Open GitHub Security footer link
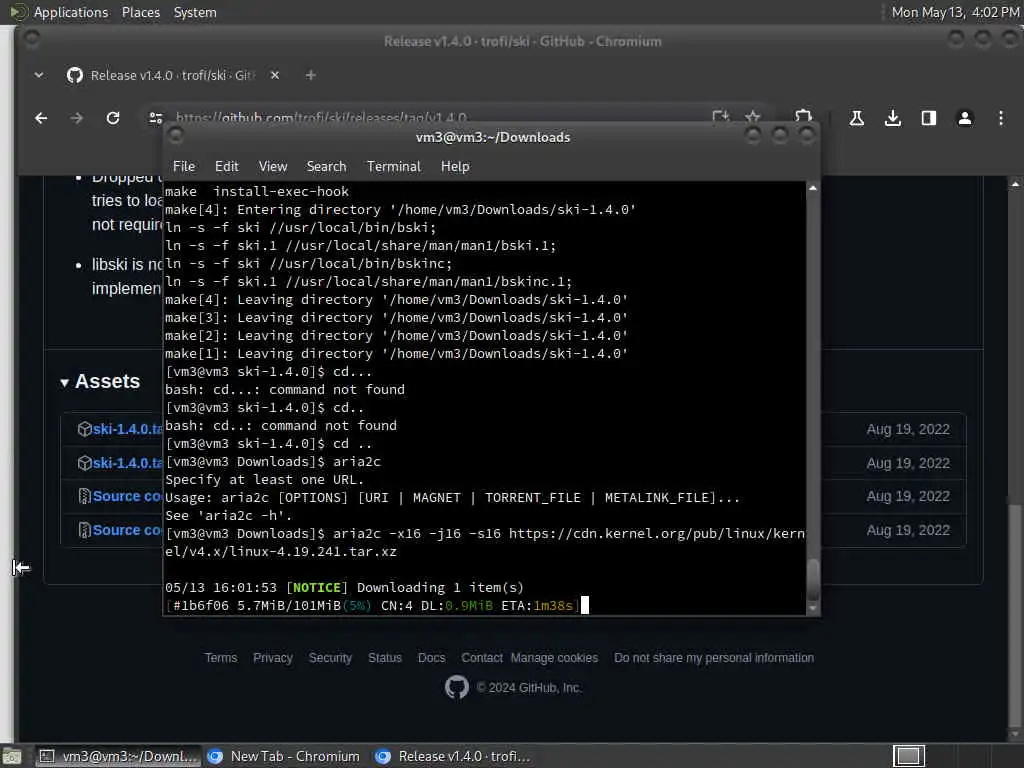 (x=330, y=658)
